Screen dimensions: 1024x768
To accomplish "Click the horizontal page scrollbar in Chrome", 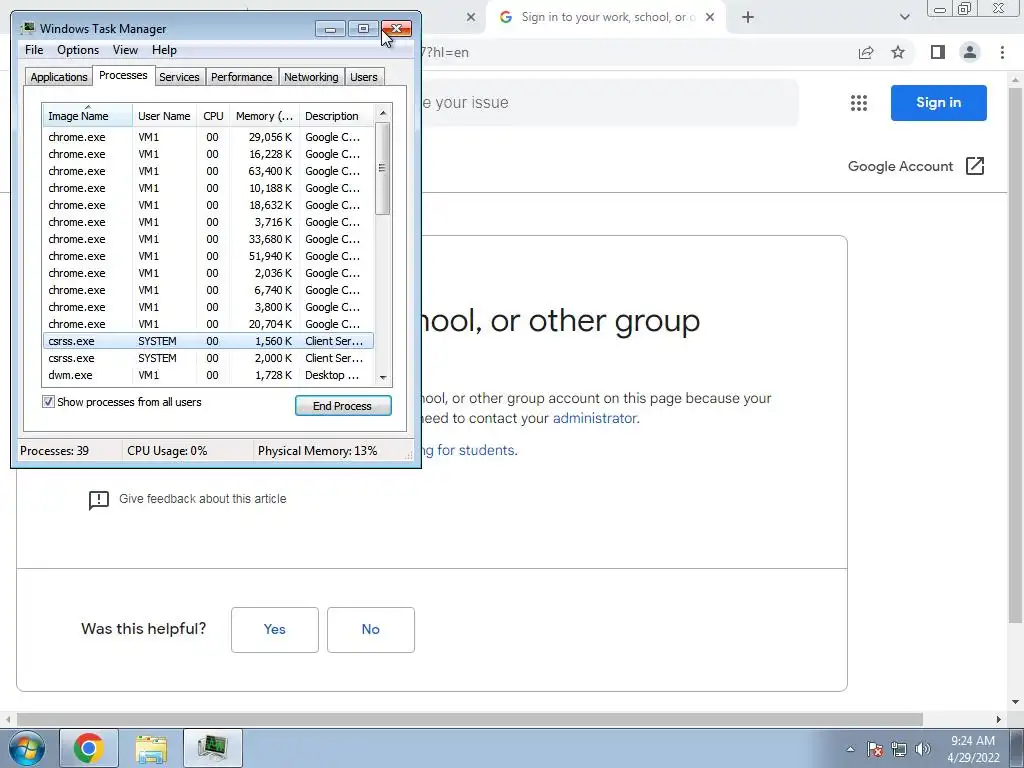I will tap(470, 719).
